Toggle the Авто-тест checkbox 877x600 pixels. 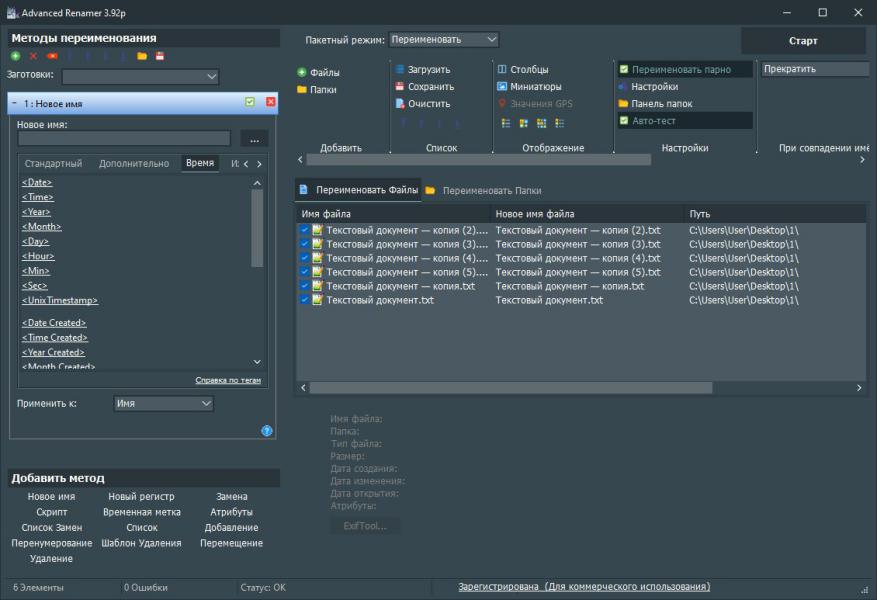624,120
